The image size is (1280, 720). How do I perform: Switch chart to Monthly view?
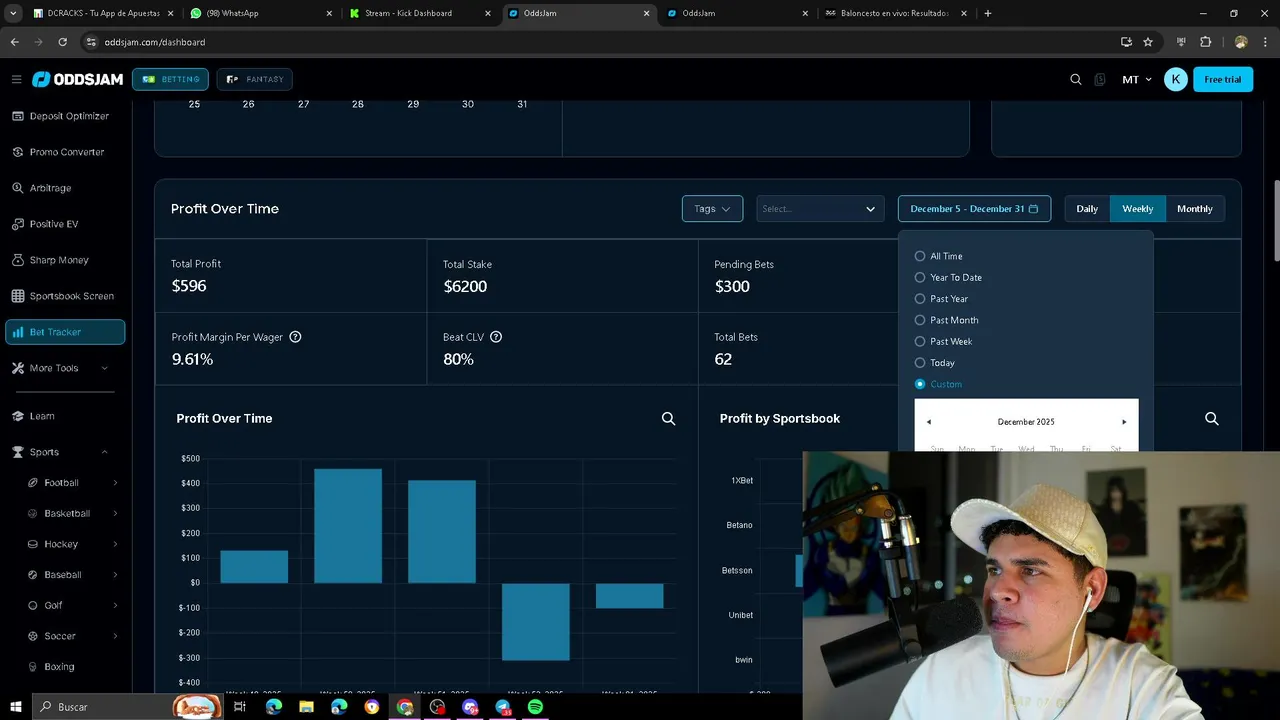[1195, 209]
